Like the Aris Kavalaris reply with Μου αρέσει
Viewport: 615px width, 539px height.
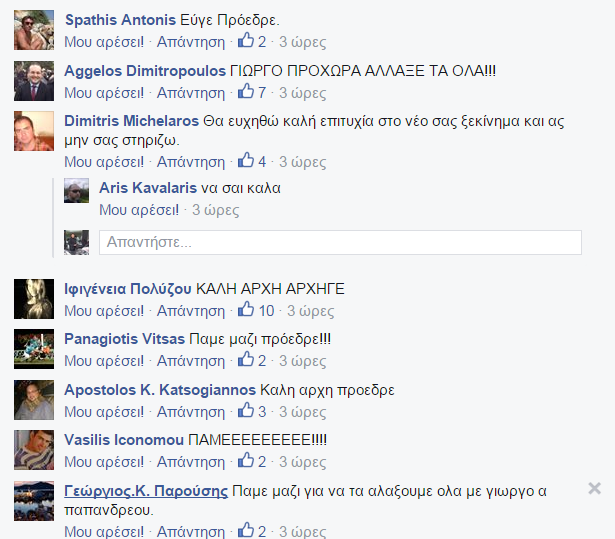[x=139, y=210]
